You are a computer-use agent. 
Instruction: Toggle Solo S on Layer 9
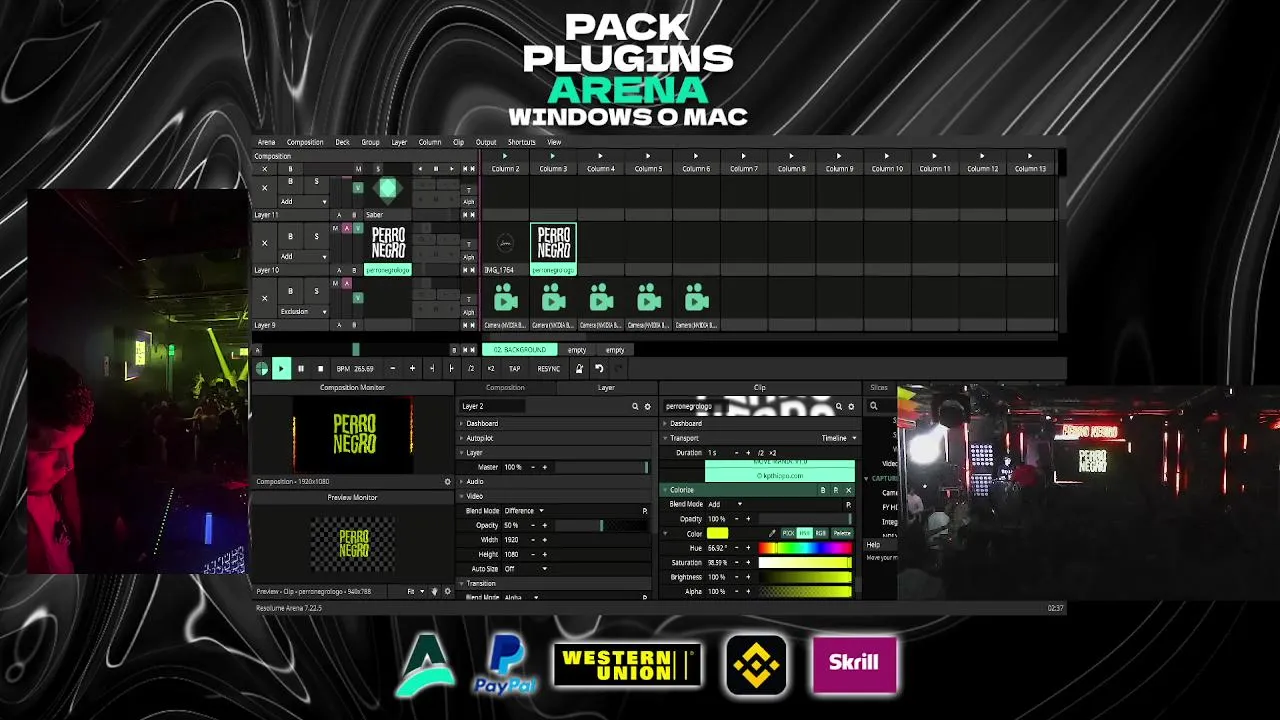[x=316, y=291]
